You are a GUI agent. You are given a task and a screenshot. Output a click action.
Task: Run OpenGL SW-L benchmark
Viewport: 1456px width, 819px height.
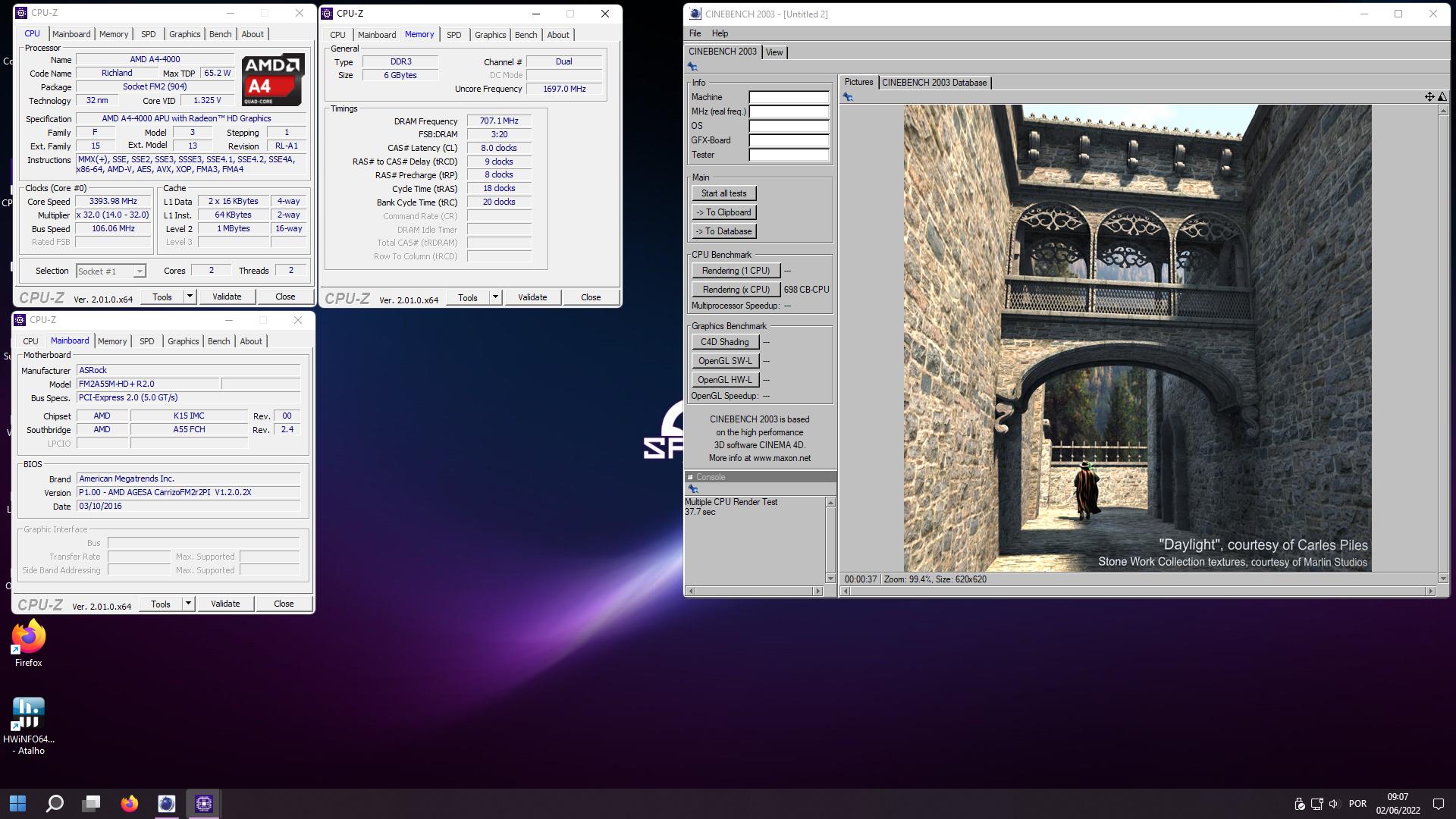coord(724,361)
